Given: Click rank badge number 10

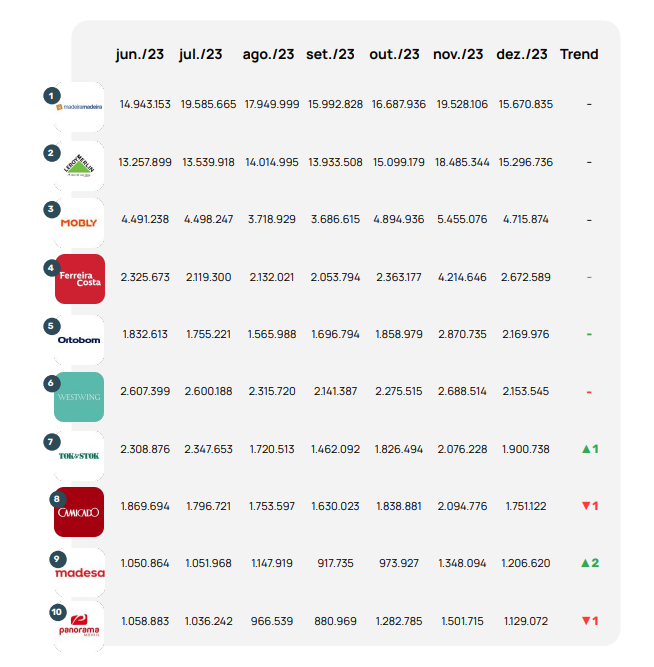Looking at the screenshot, I should click(x=57, y=611).
